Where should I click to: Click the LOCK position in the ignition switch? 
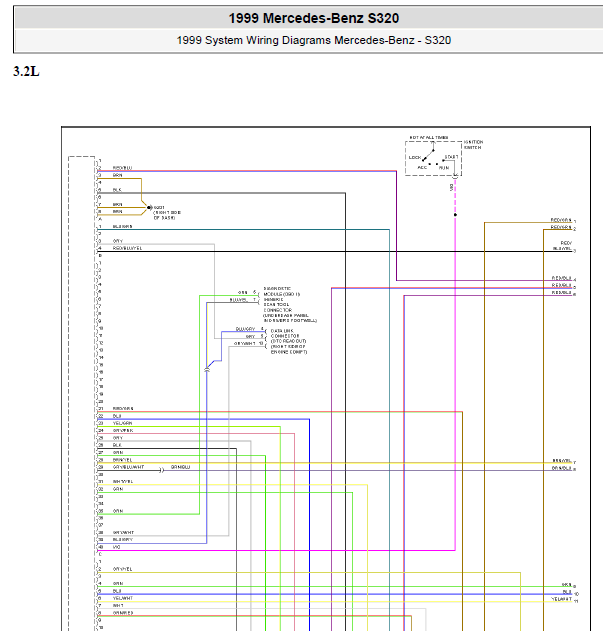pyautogui.click(x=415, y=157)
